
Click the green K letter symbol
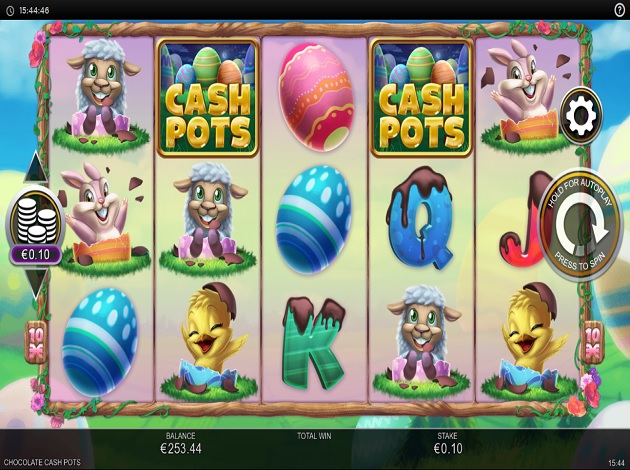[x=314, y=343]
